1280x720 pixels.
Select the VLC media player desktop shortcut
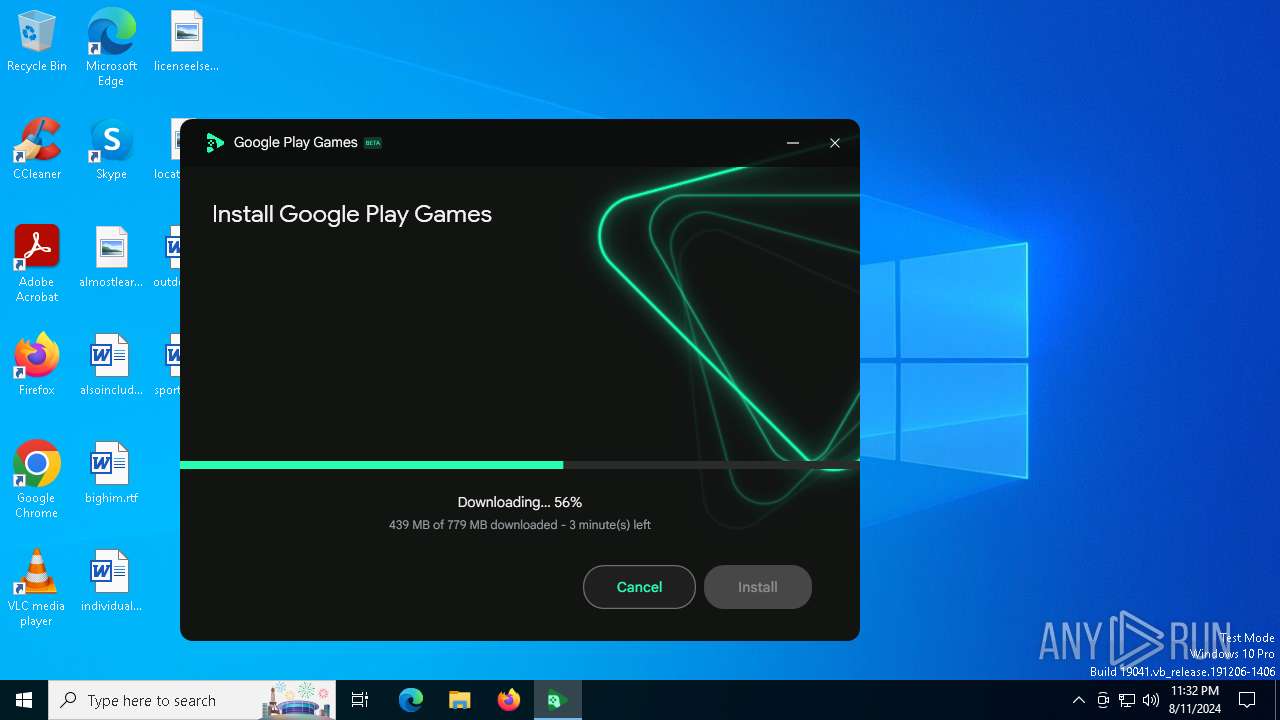[x=37, y=587]
